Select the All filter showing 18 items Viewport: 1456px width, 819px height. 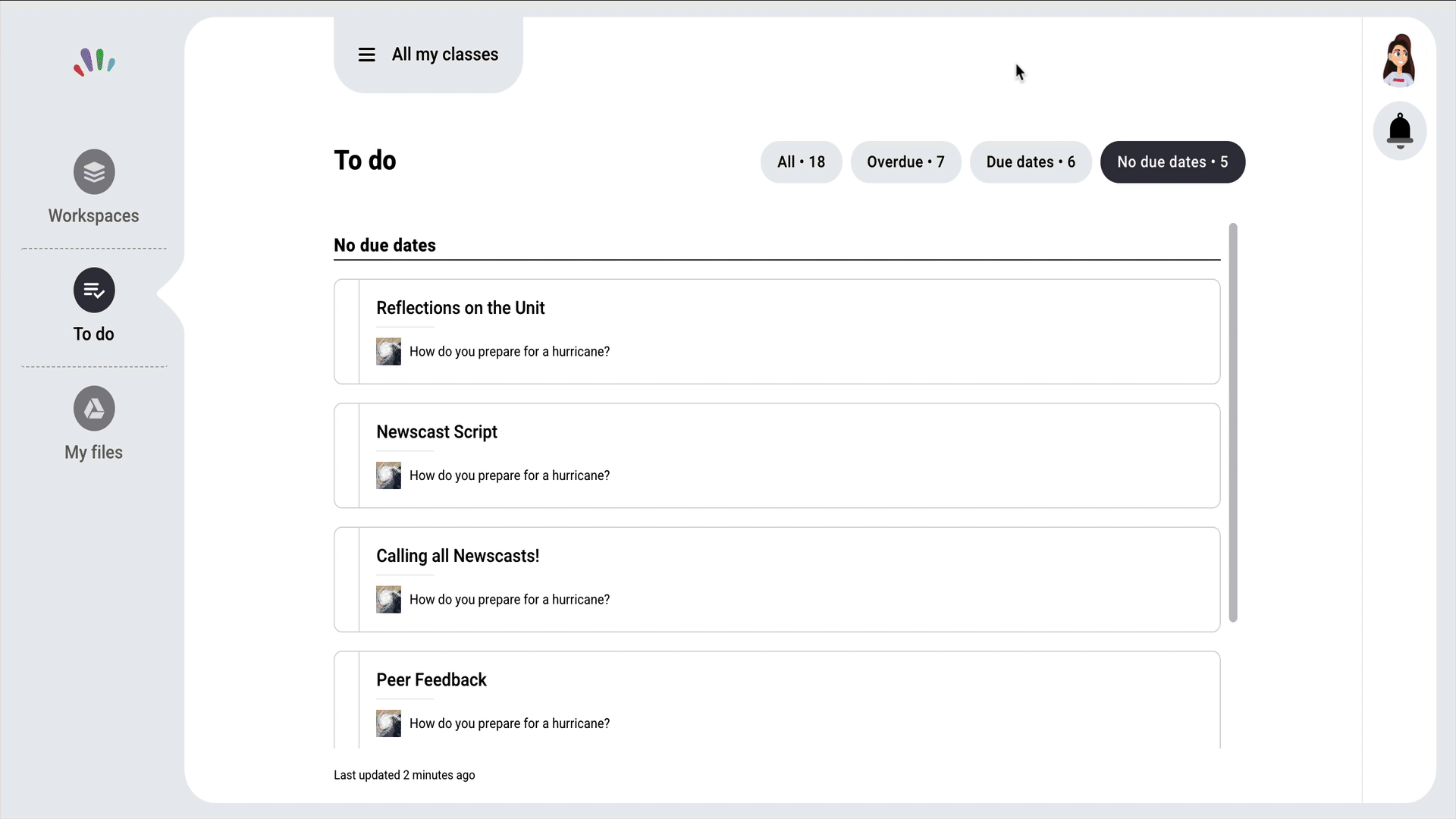801,162
